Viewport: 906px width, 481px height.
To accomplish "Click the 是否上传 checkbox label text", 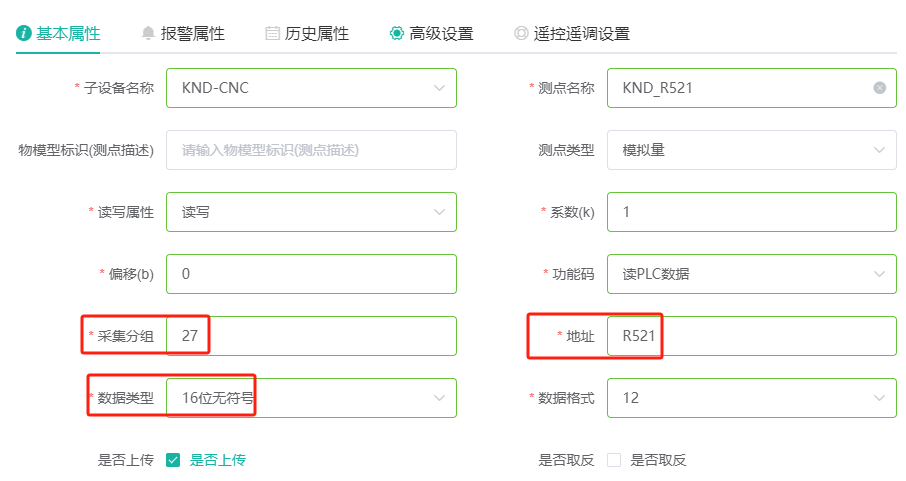I will (218, 460).
